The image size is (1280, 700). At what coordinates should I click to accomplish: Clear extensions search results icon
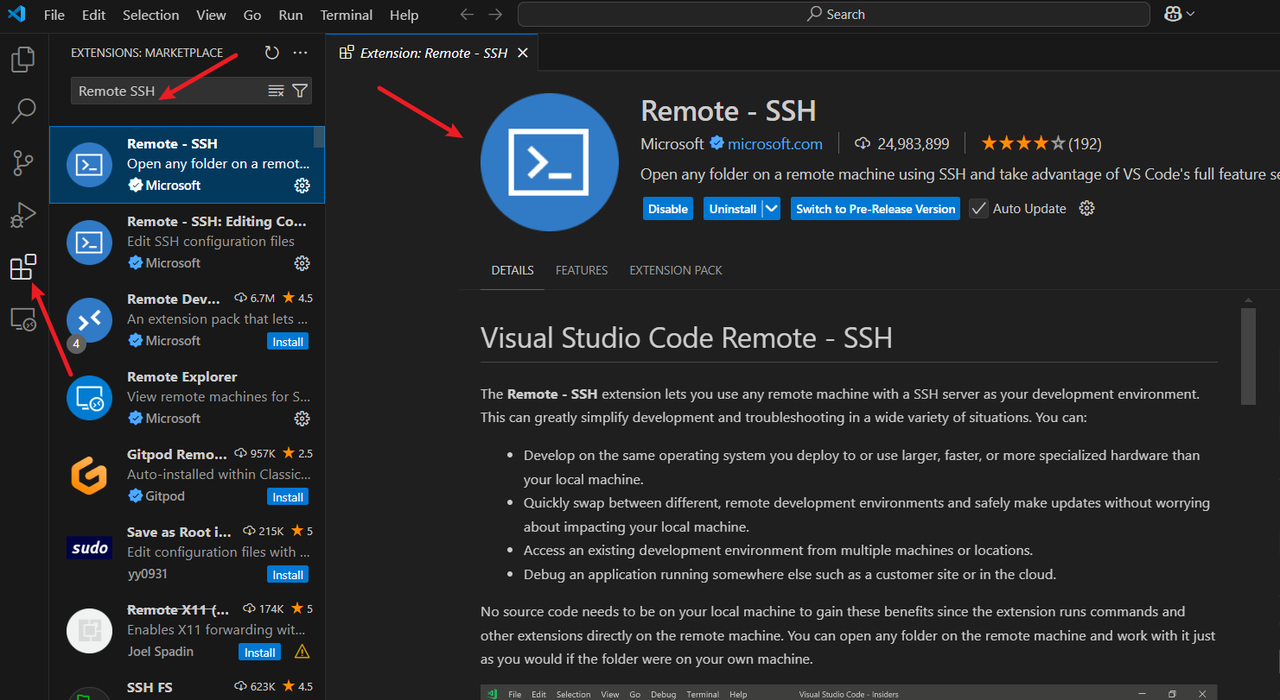[276, 91]
